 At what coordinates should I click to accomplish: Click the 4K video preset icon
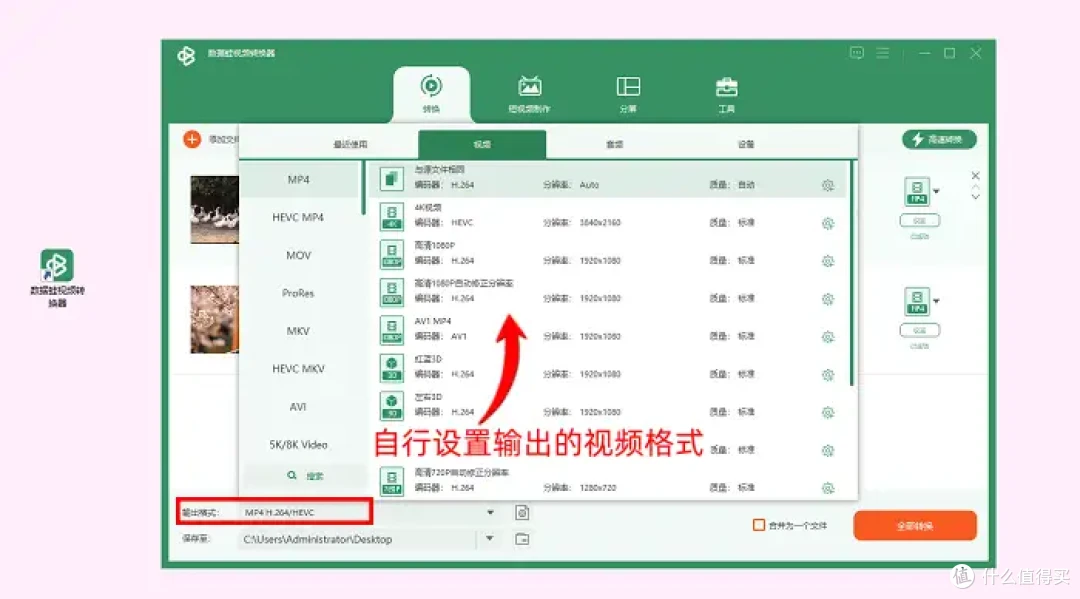point(391,216)
